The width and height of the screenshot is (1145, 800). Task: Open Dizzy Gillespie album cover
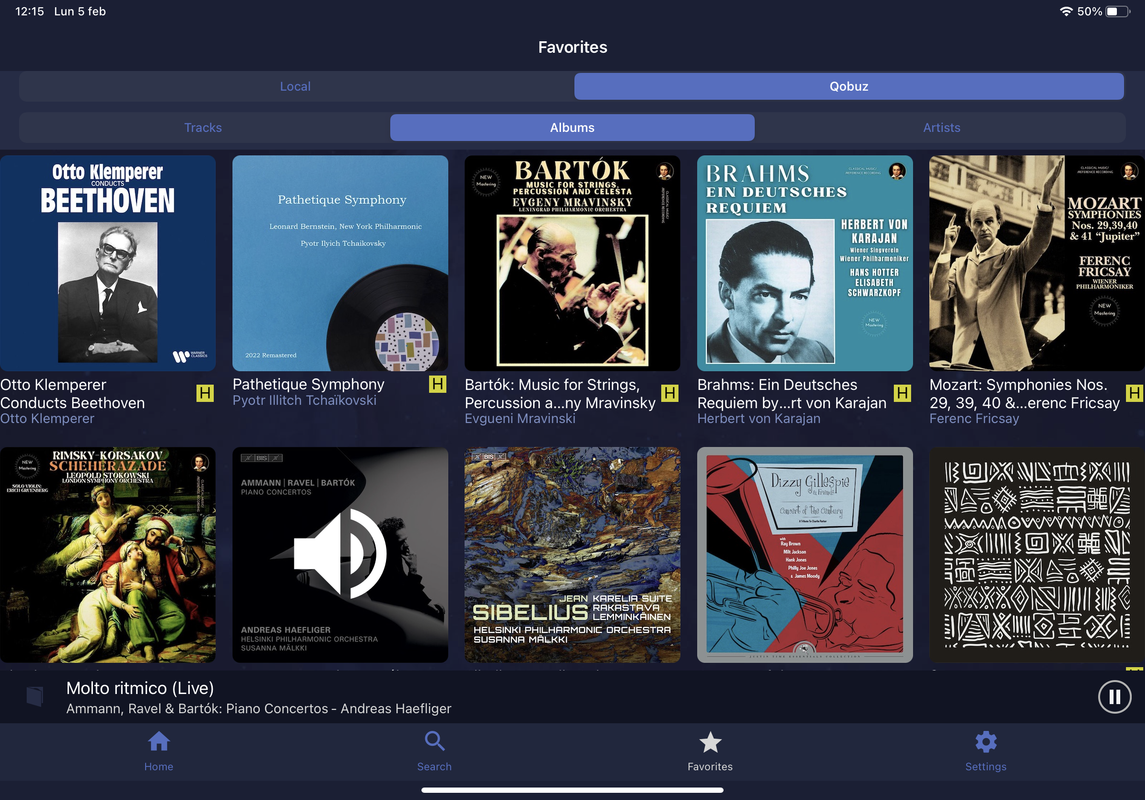point(805,555)
